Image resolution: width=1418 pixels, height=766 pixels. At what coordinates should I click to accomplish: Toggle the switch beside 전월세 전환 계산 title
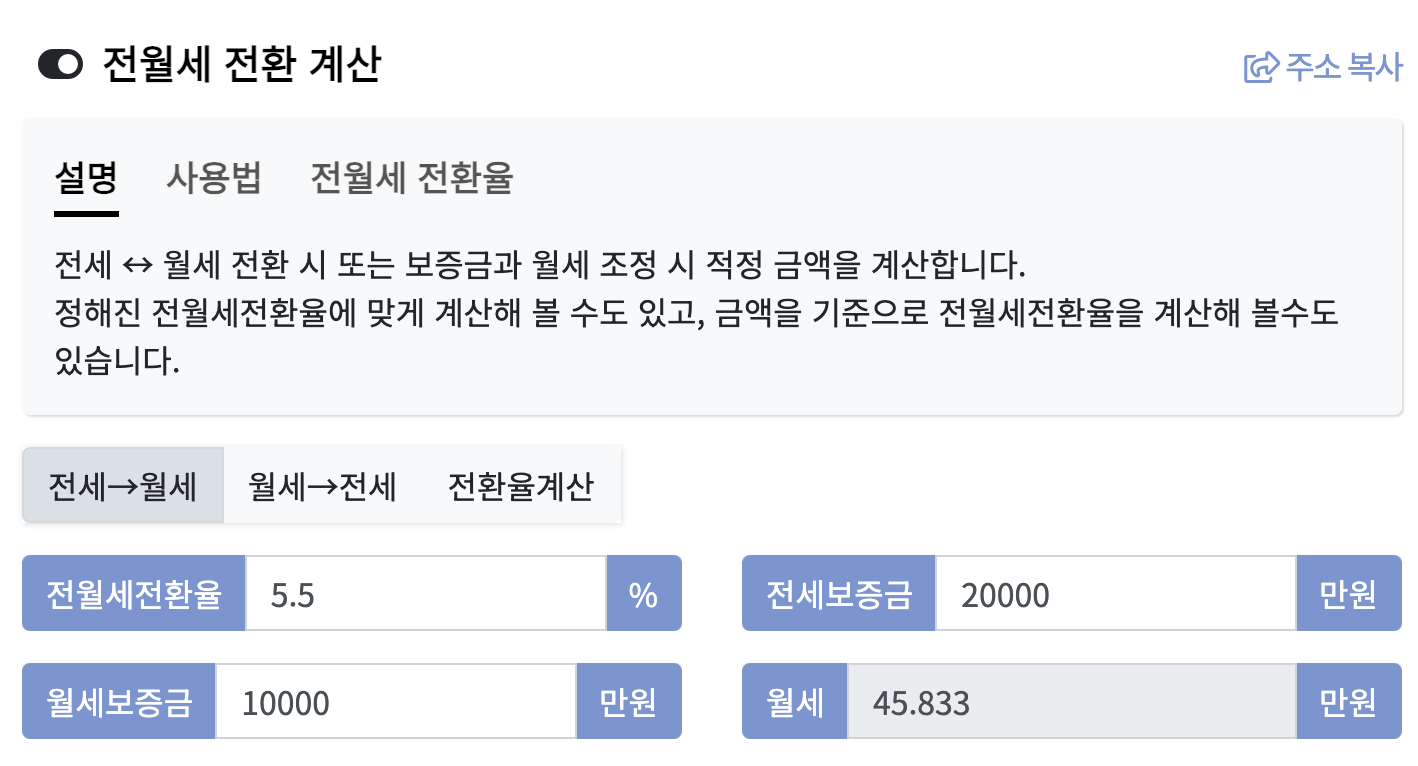60,64
